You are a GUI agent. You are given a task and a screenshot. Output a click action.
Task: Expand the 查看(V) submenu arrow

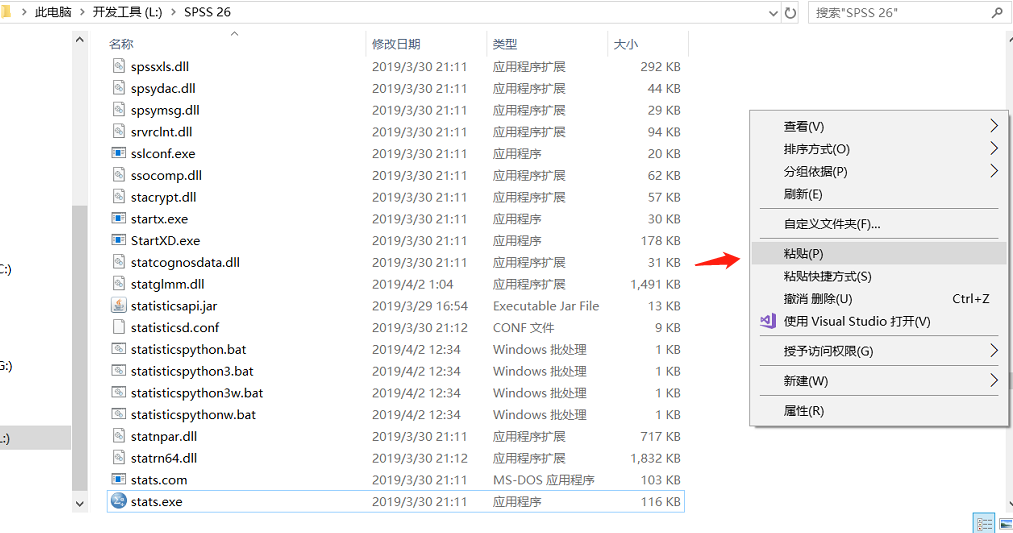tap(994, 125)
